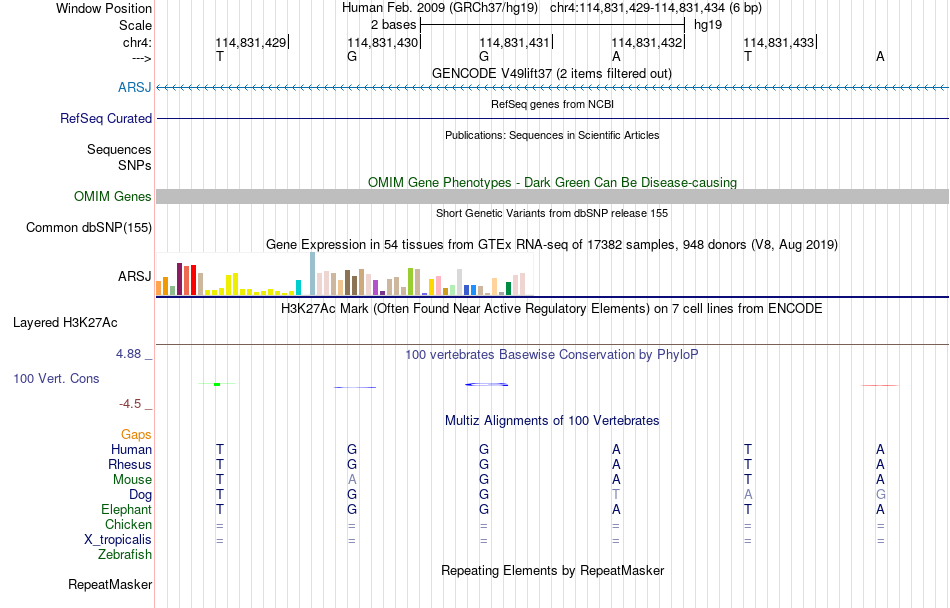The image size is (950, 608).
Task: Click the ARSJ label beside GTEx bars
Action: 135,277
